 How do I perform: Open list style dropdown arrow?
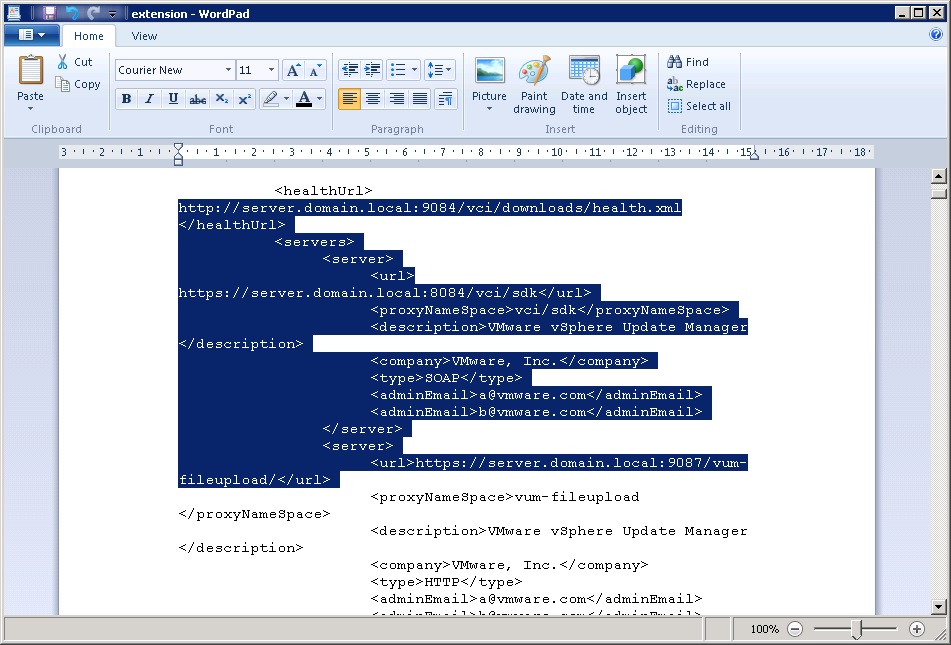coord(414,70)
